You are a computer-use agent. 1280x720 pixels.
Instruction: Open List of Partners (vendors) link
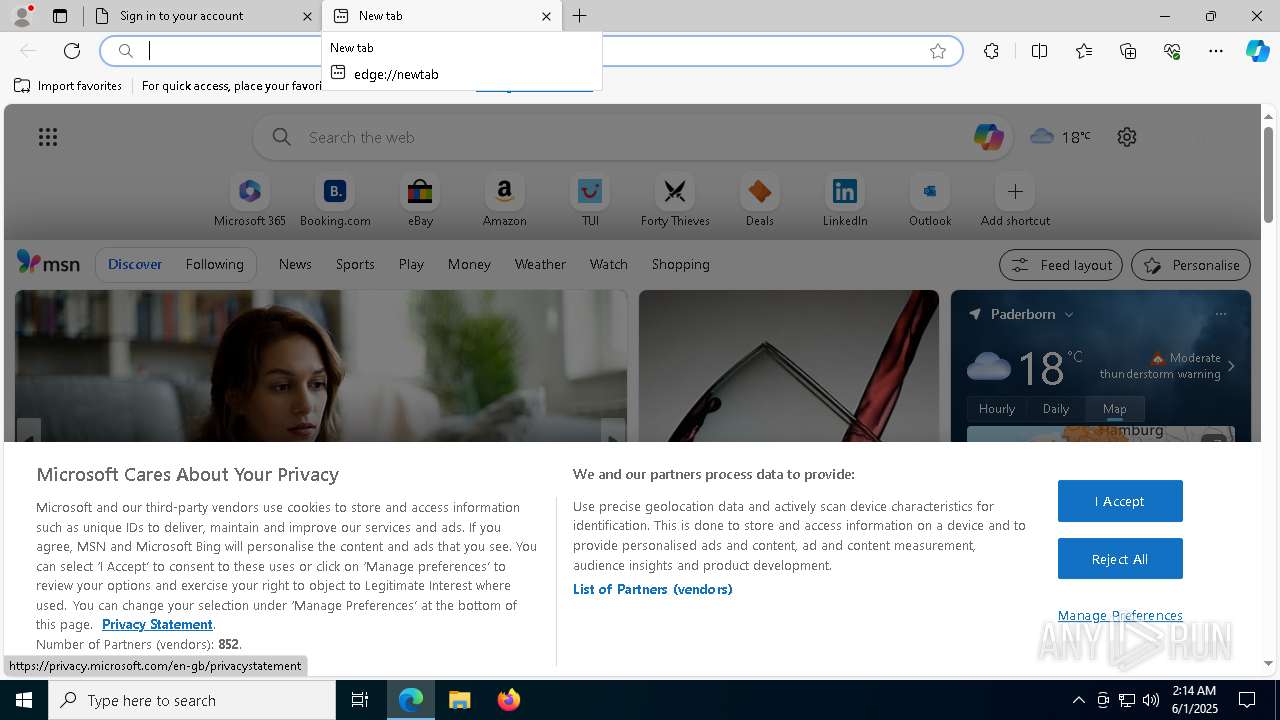click(x=653, y=589)
